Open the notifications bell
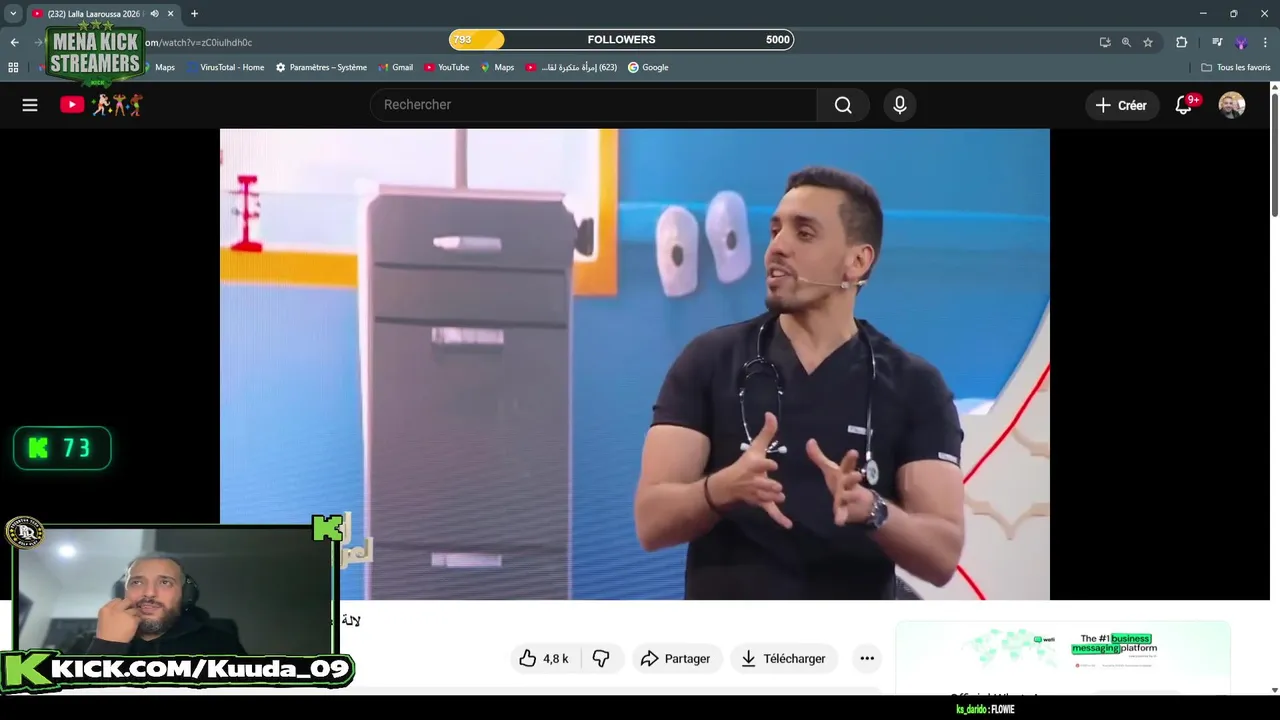The width and height of the screenshot is (1280, 720). pyautogui.click(x=1184, y=105)
